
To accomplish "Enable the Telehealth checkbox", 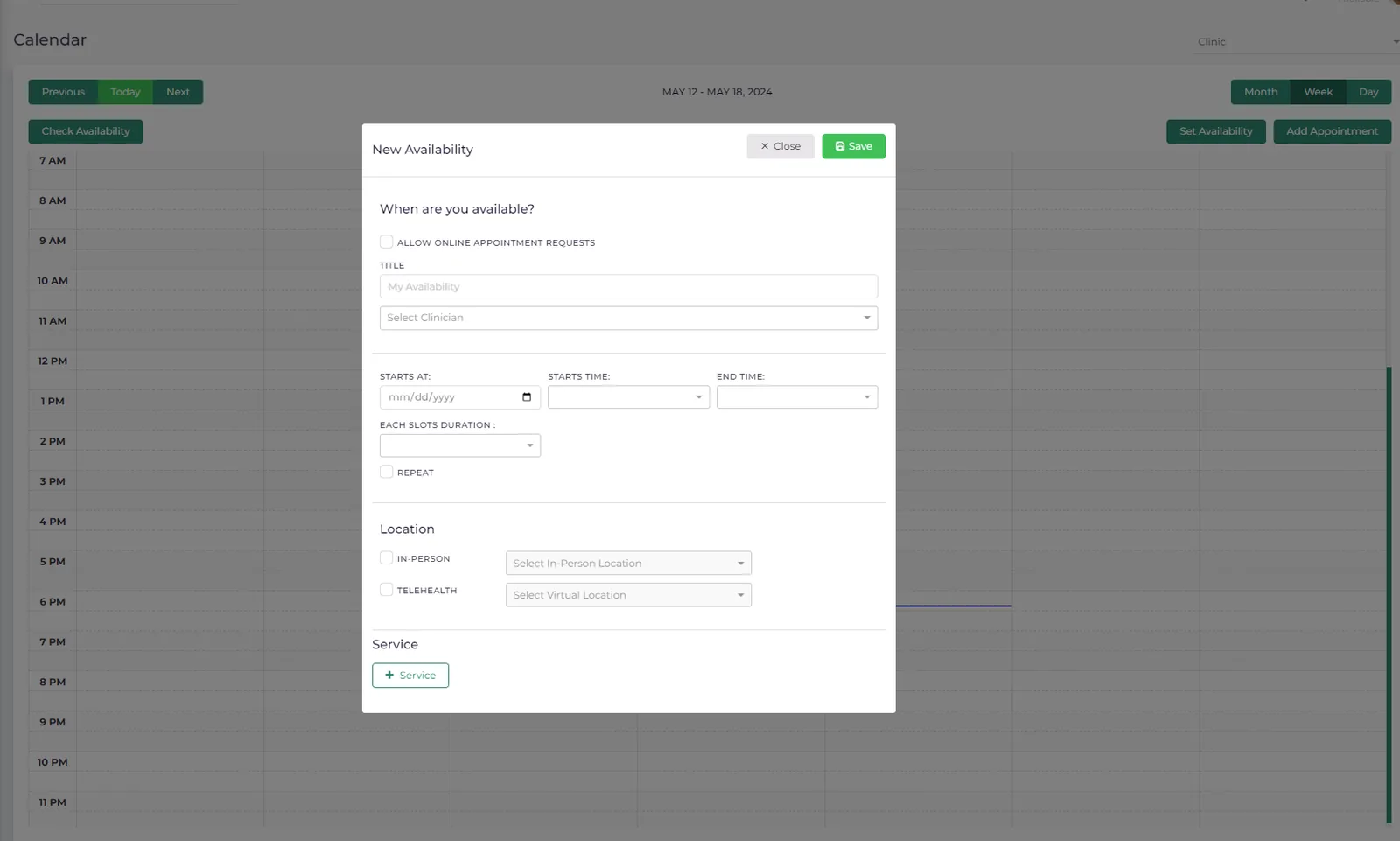I will click(x=386, y=590).
